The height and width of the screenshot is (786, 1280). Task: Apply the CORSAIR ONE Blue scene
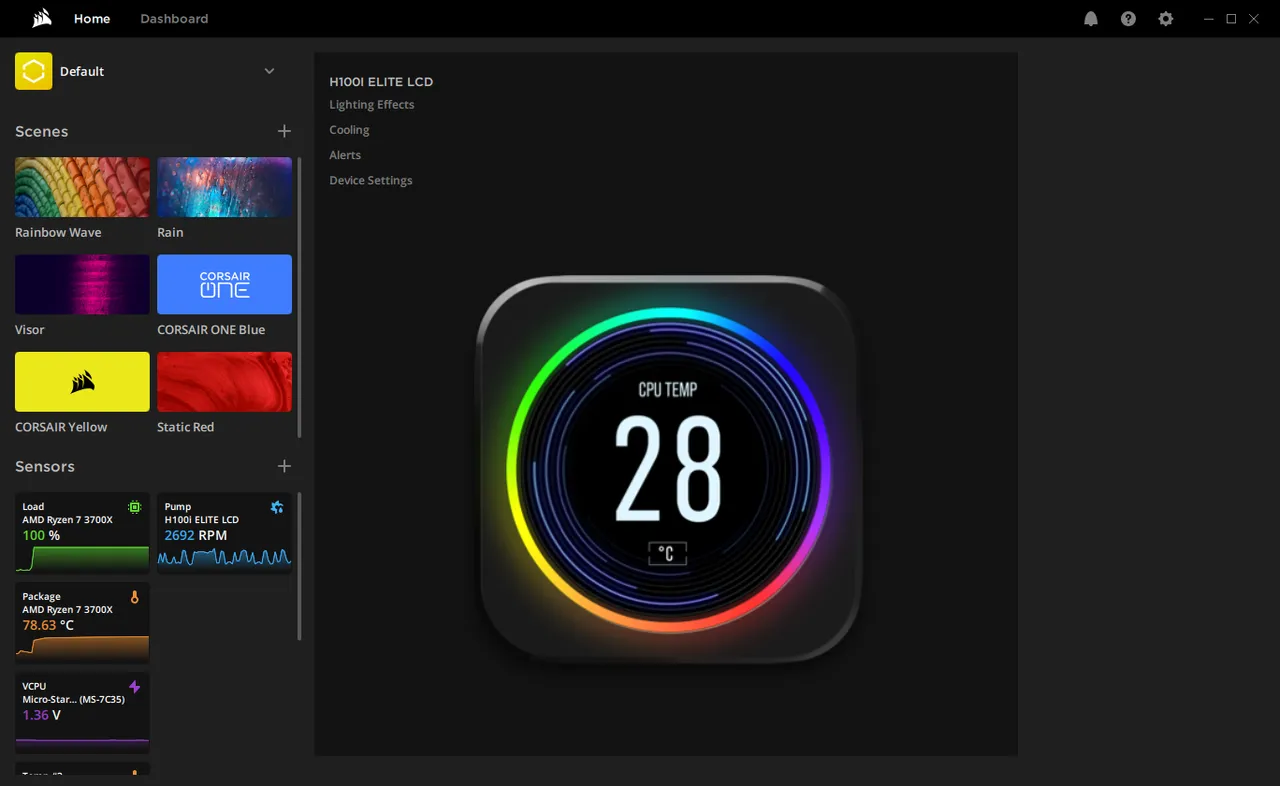pos(224,284)
